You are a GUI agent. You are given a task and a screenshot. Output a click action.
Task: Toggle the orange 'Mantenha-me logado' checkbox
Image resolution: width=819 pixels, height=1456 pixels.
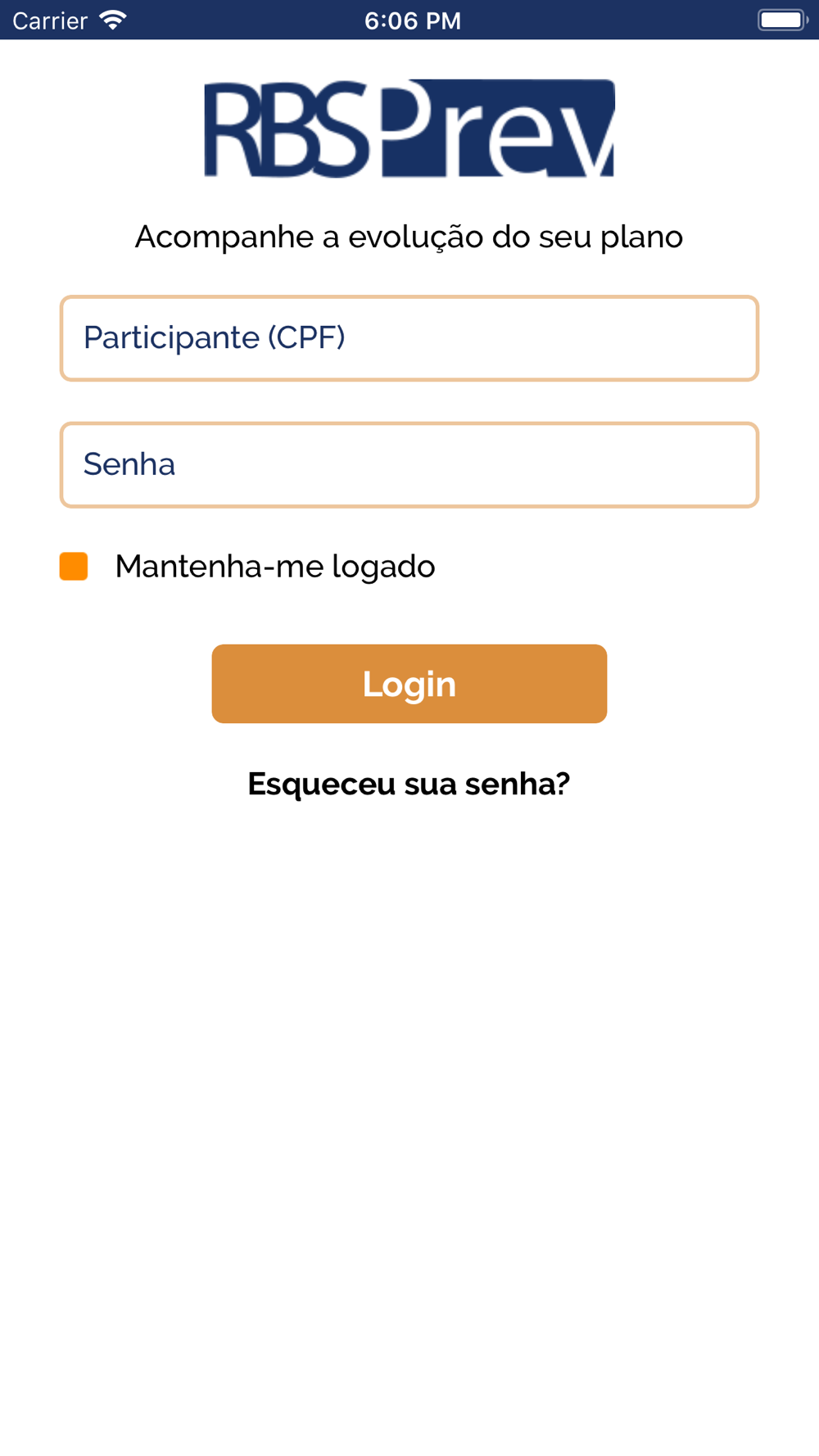[74, 566]
